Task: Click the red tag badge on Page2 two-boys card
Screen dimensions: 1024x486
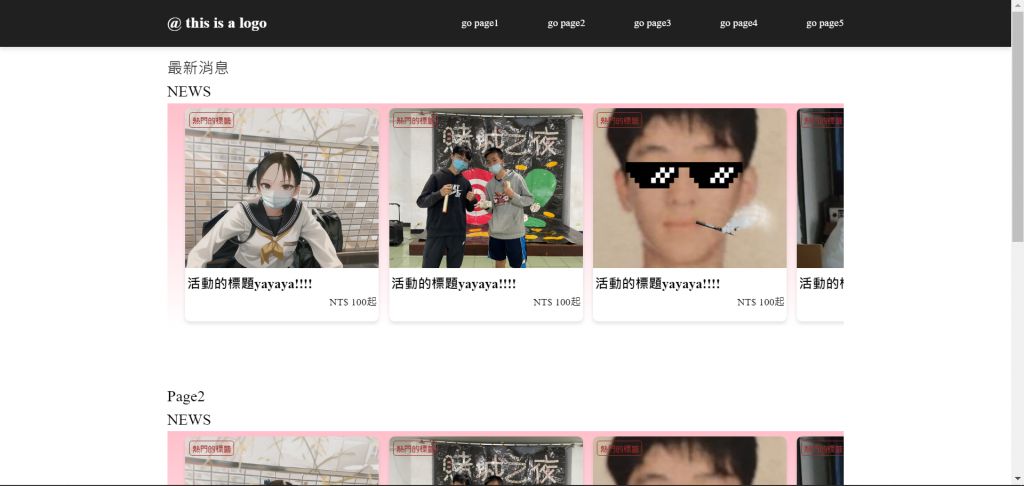Action: pos(415,449)
